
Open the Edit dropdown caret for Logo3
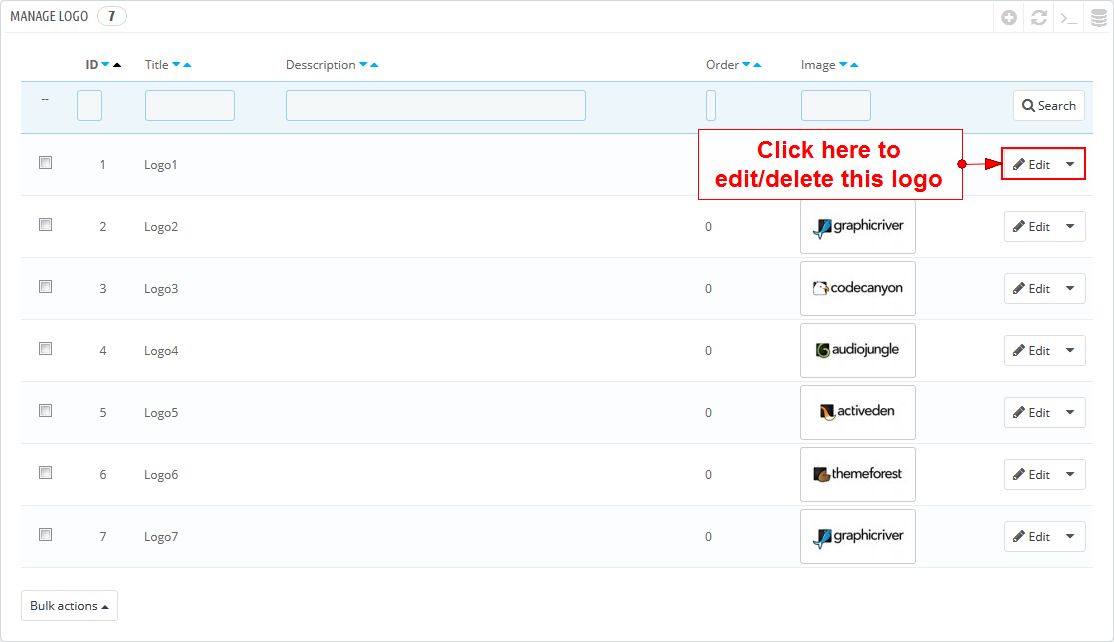point(1069,288)
